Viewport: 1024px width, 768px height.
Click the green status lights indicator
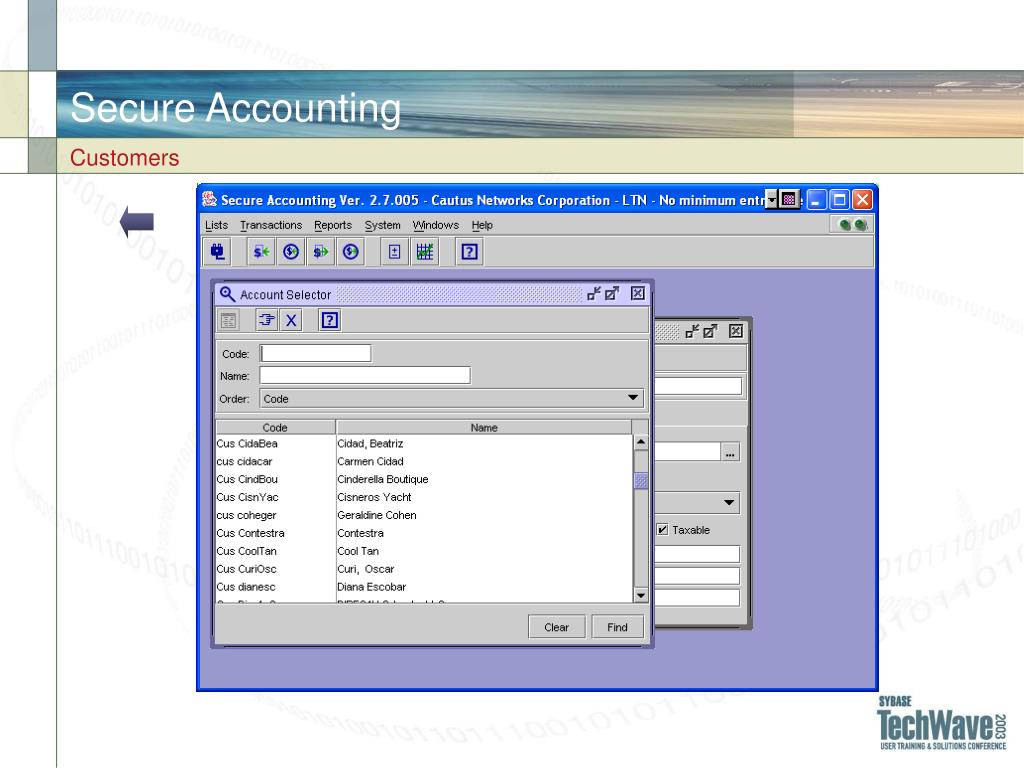pyautogui.click(x=853, y=225)
